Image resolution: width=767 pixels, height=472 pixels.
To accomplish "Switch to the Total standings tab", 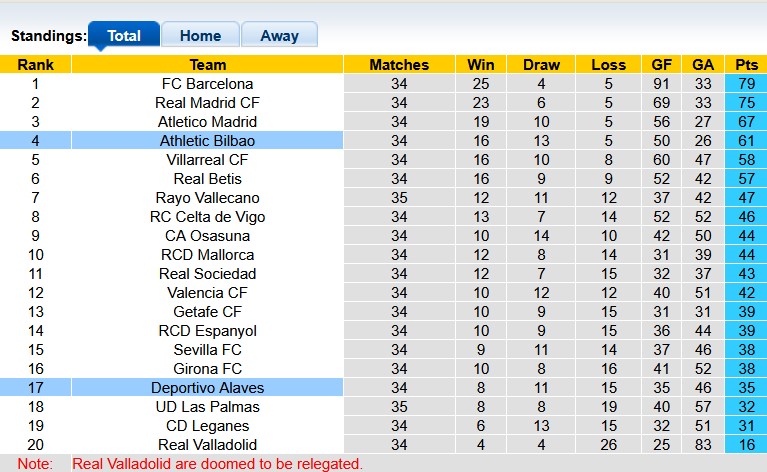I will (x=124, y=35).
